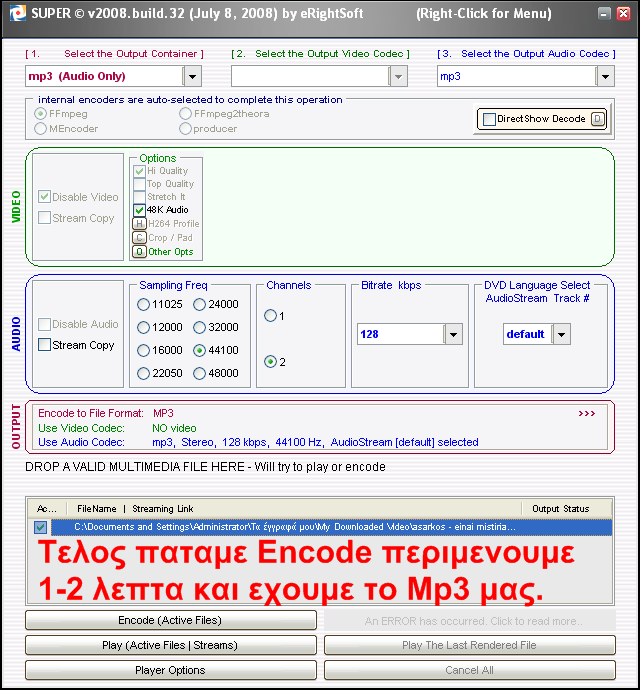Click the D icon on DirectShow Decode
This screenshot has width=640, height=690.
[x=598, y=119]
